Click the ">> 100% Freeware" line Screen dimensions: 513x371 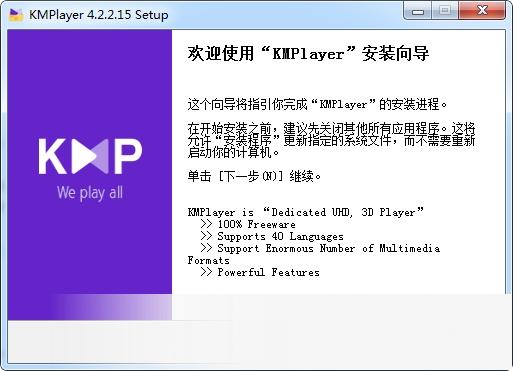pos(248,224)
